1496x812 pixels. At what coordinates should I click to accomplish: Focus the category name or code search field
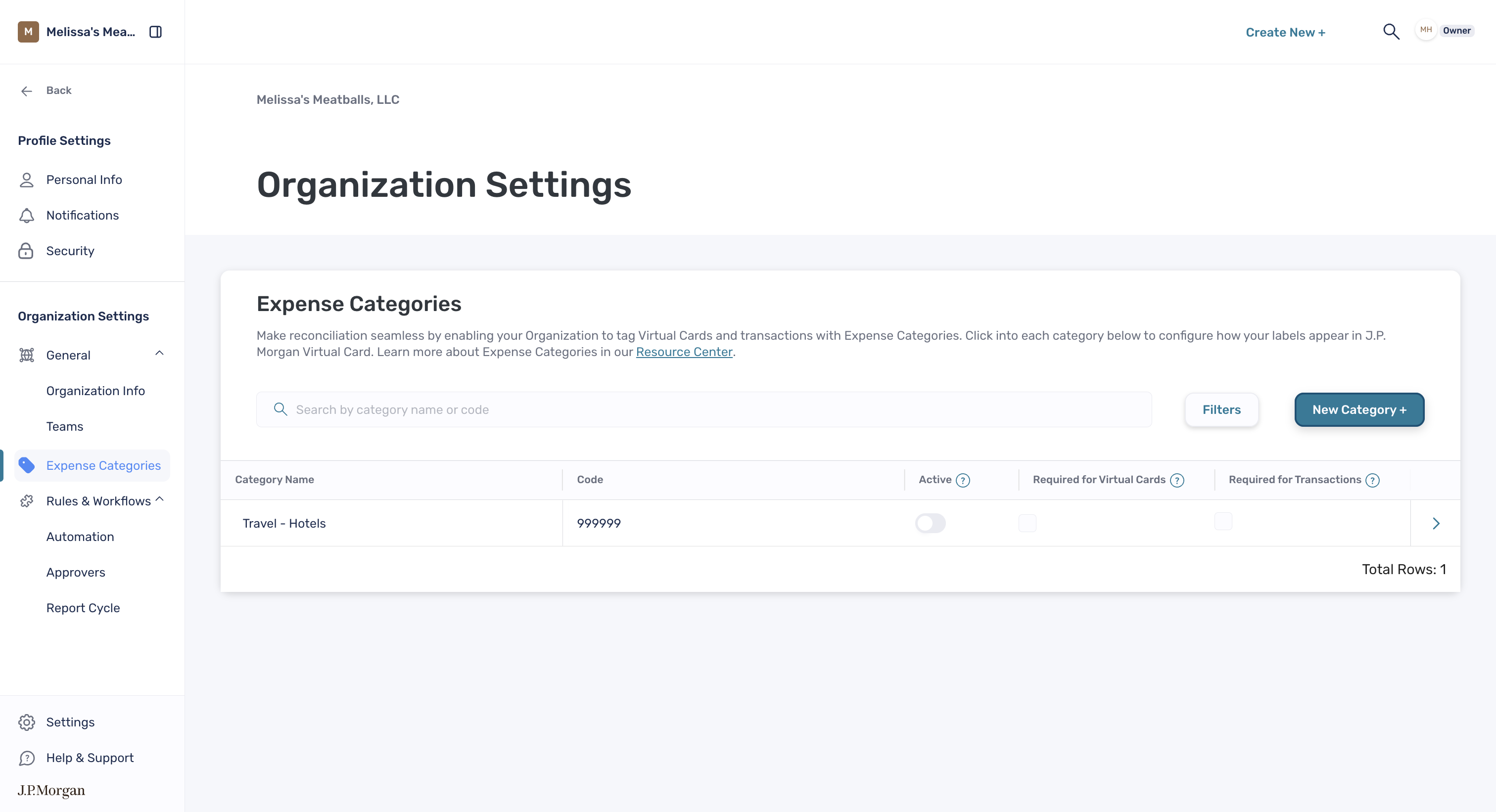coord(704,410)
